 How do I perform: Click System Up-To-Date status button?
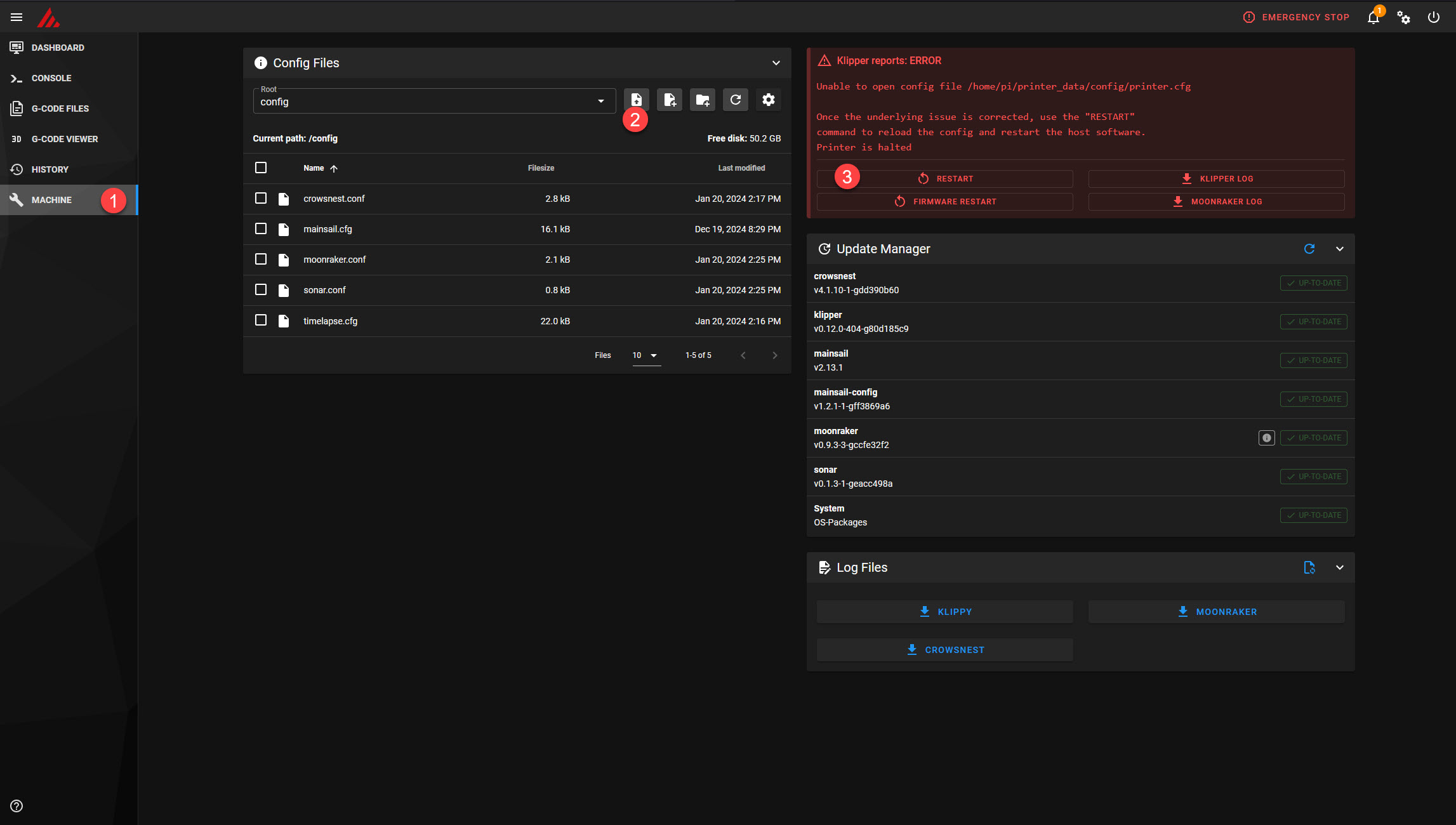click(x=1313, y=515)
